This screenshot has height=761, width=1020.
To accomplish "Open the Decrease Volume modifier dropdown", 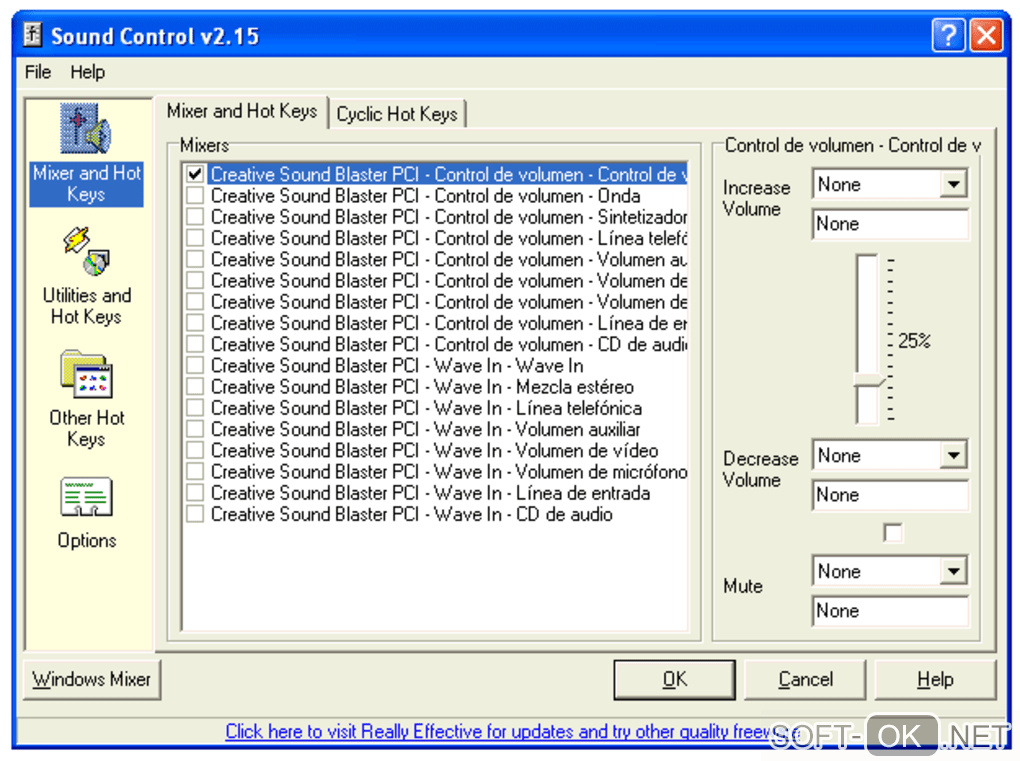I will pos(954,455).
